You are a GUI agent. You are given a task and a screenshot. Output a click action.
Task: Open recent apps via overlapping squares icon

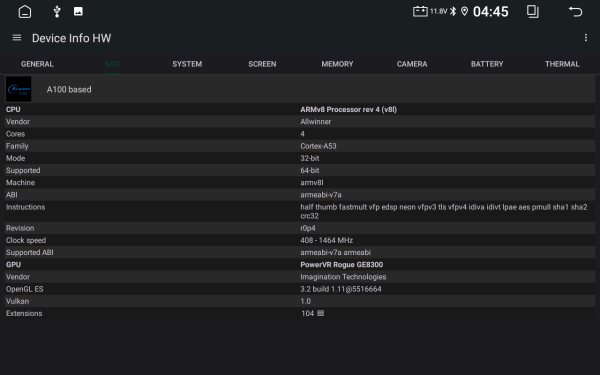click(x=533, y=11)
